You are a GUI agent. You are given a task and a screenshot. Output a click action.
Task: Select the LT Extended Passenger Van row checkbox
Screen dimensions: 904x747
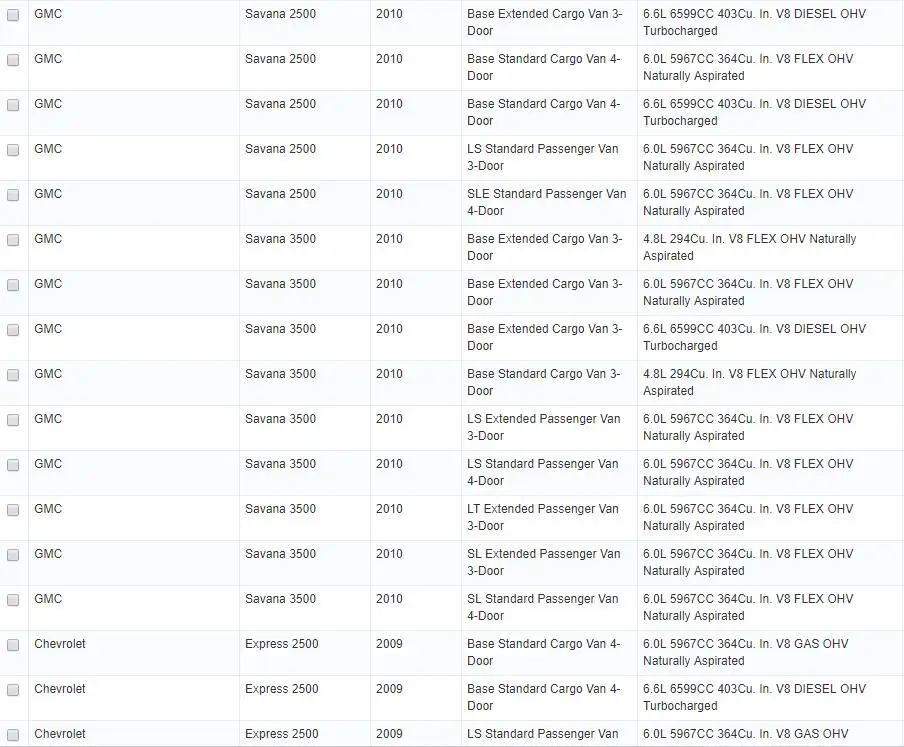pyautogui.click(x=13, y=510)
